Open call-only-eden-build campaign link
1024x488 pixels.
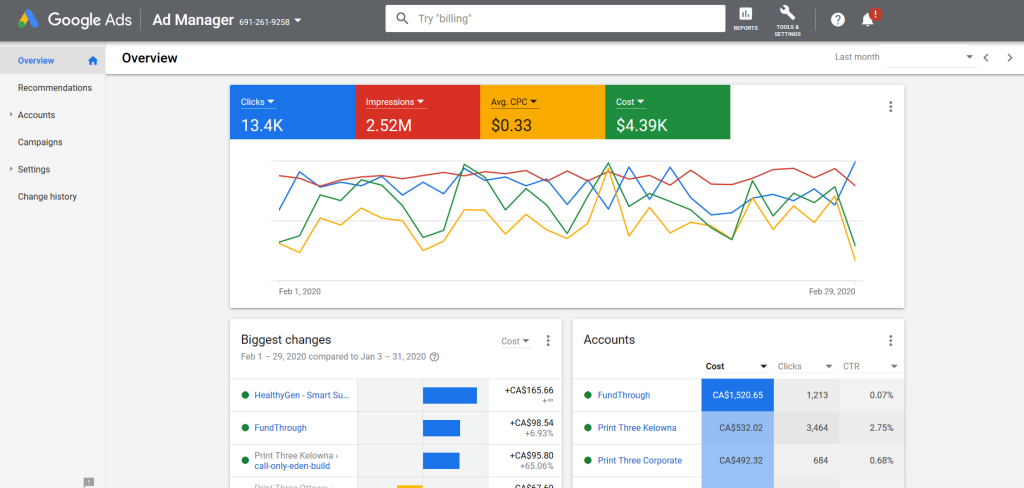[292, 466]
